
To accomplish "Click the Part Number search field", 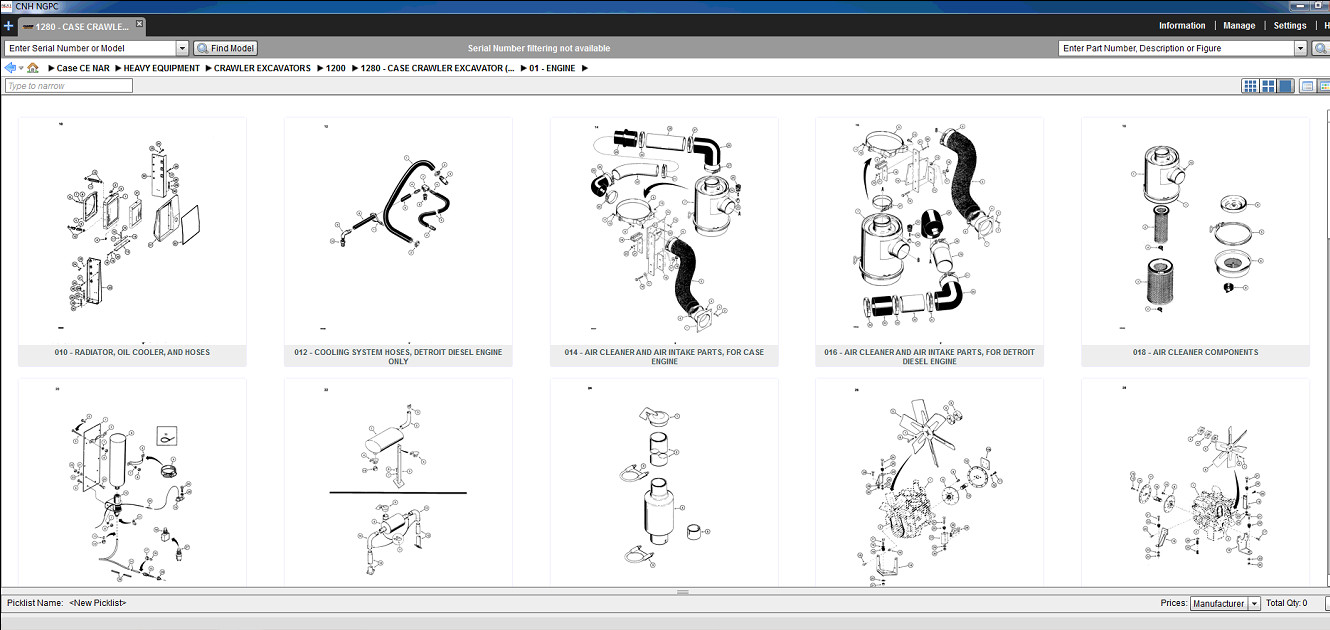I will point(1176,48).
